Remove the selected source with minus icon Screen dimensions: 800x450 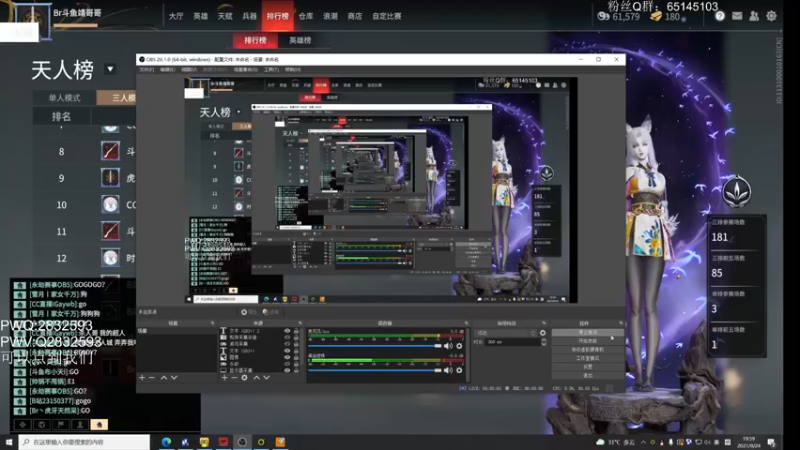tap(234, 378)
